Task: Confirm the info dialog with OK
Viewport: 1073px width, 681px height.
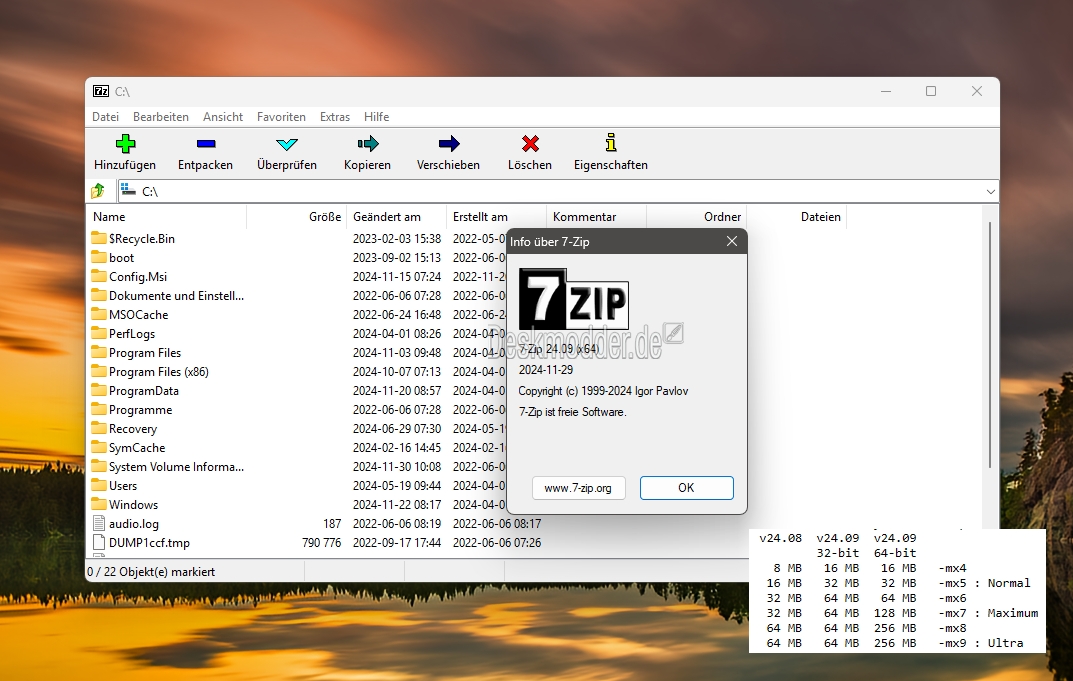Action: (686, 487)
